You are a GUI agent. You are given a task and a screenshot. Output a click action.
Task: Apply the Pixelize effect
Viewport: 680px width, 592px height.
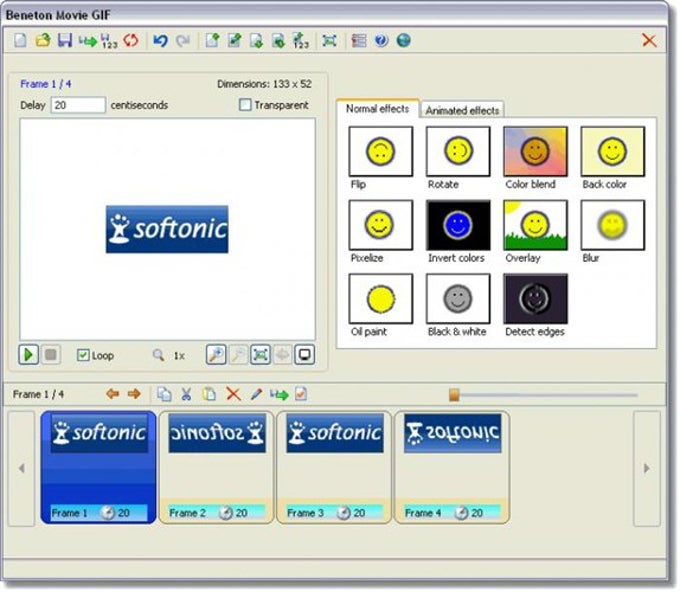[x=381, y=225]
